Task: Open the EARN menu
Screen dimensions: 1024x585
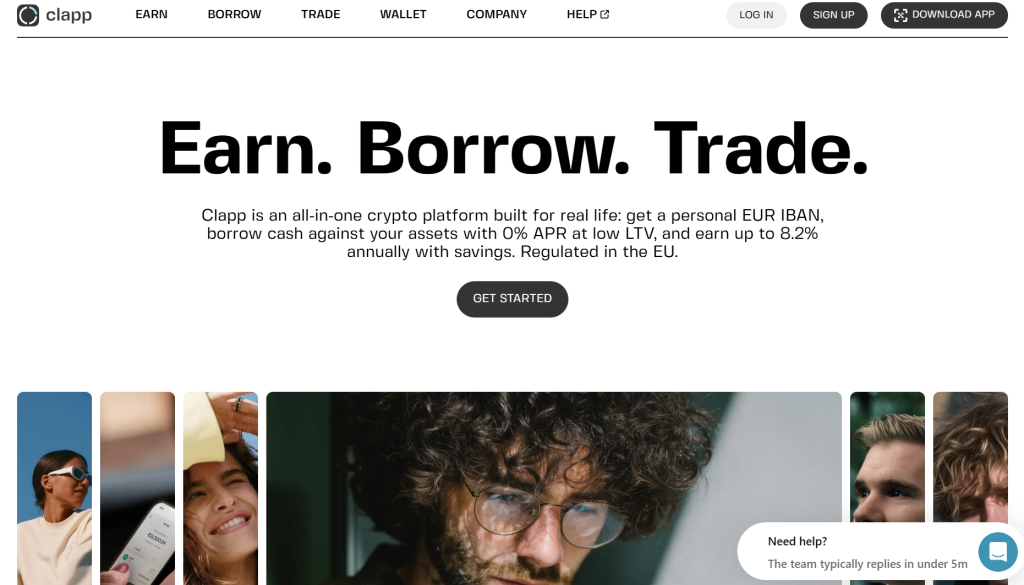Action: (x=152, y=14)
